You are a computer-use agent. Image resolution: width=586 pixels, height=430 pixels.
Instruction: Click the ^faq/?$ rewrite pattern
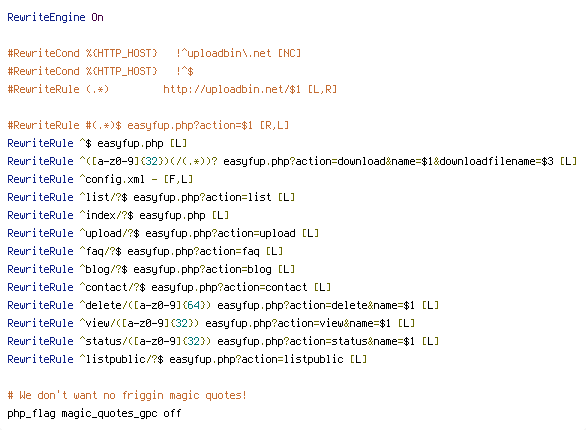100,251
